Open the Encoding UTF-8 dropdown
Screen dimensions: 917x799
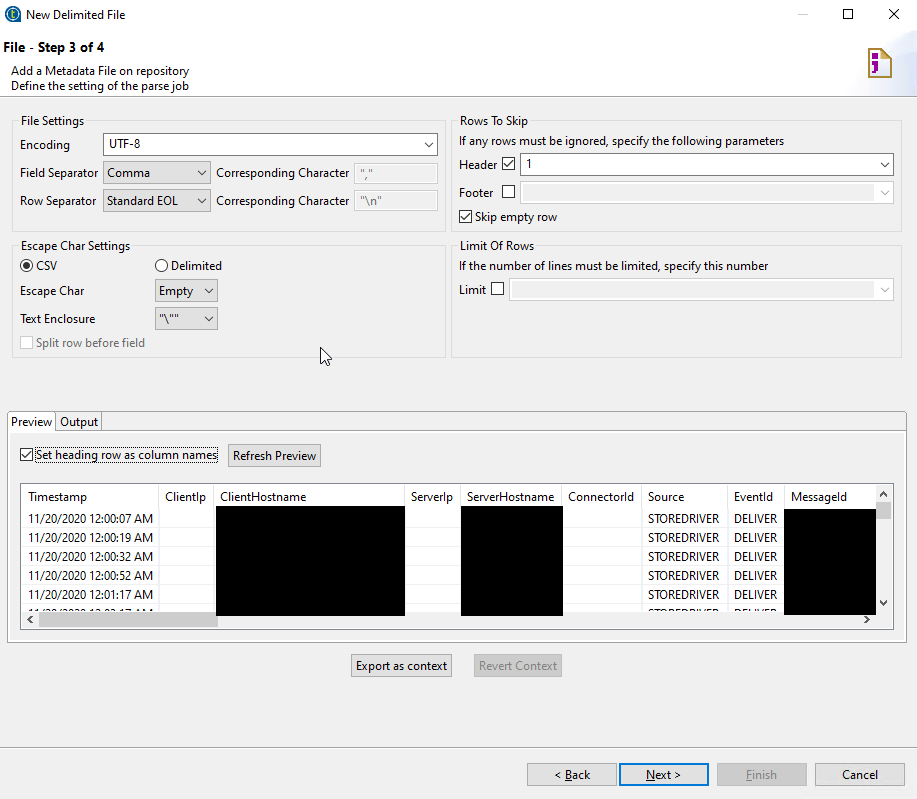point(270,144)
